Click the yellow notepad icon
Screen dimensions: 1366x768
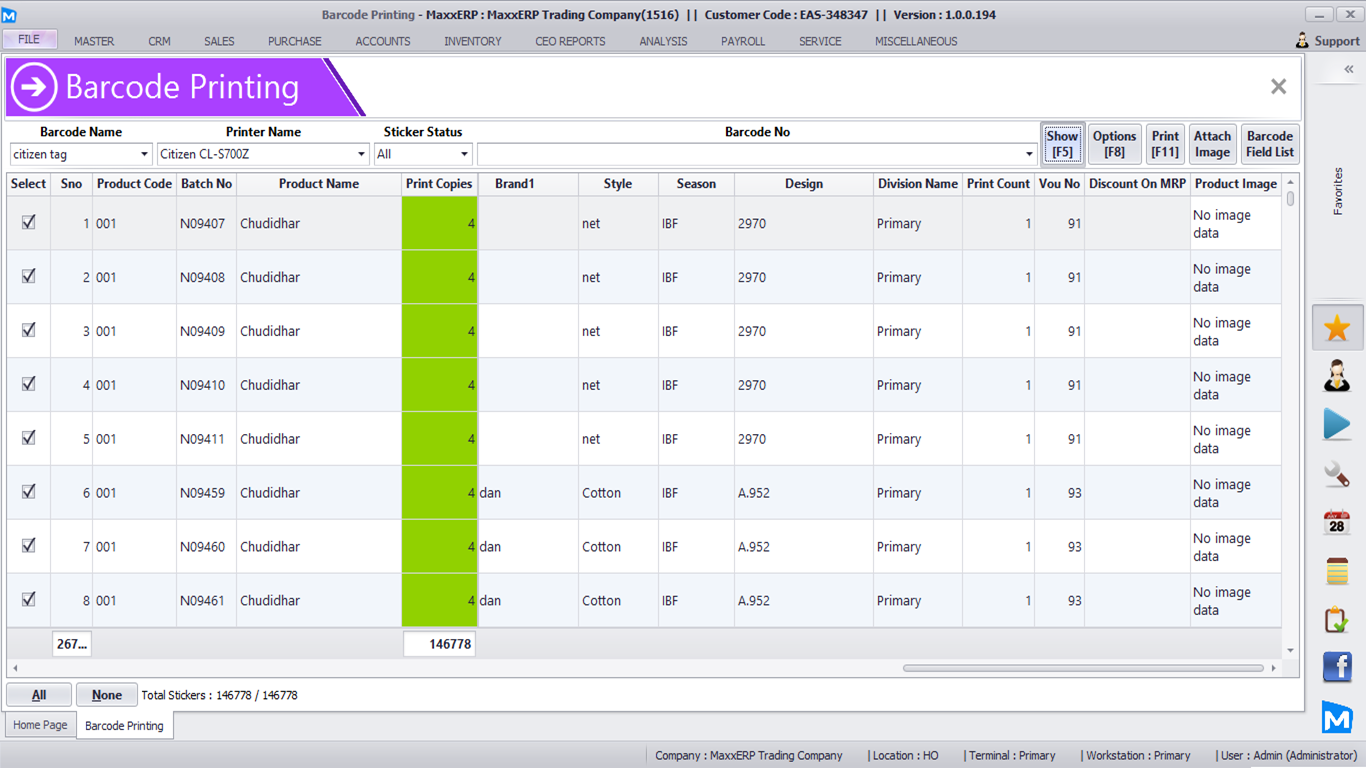tap(1337, 571)
